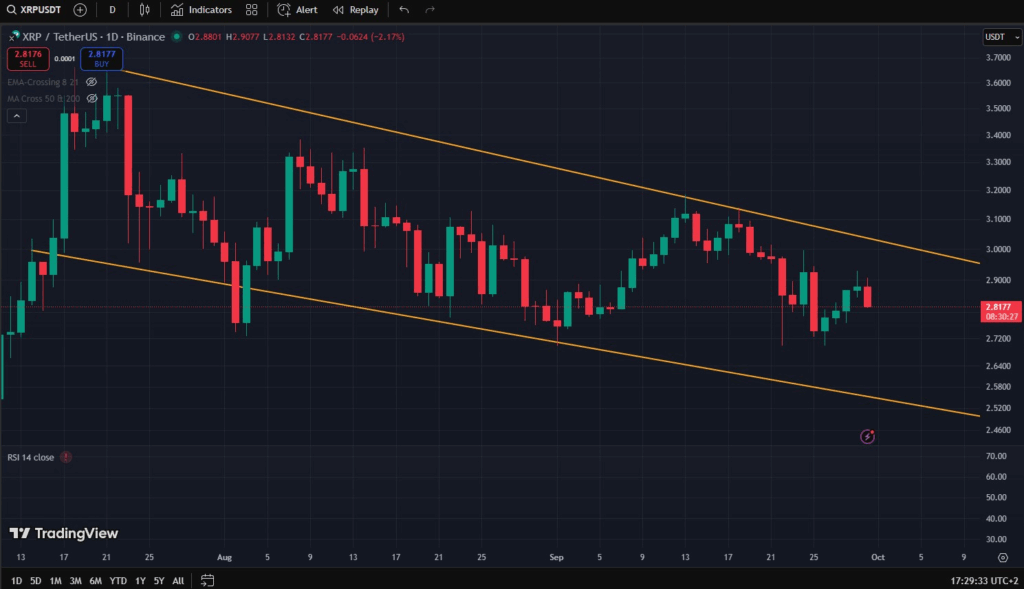Open the D timeframe interval dropdown
This screenshot has height=589, width=1024.
(x=112, y=10)
